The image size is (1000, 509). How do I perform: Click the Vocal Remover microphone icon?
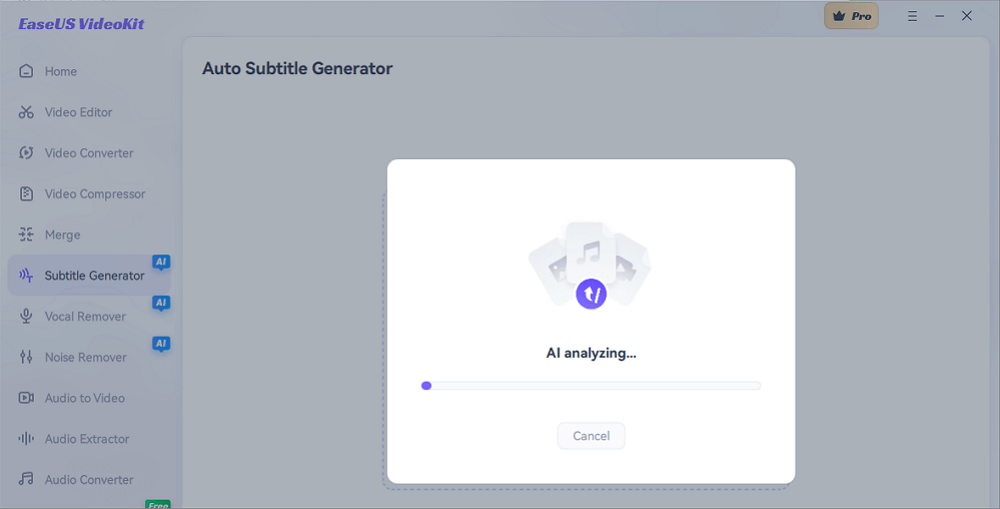tap(26, 316)
